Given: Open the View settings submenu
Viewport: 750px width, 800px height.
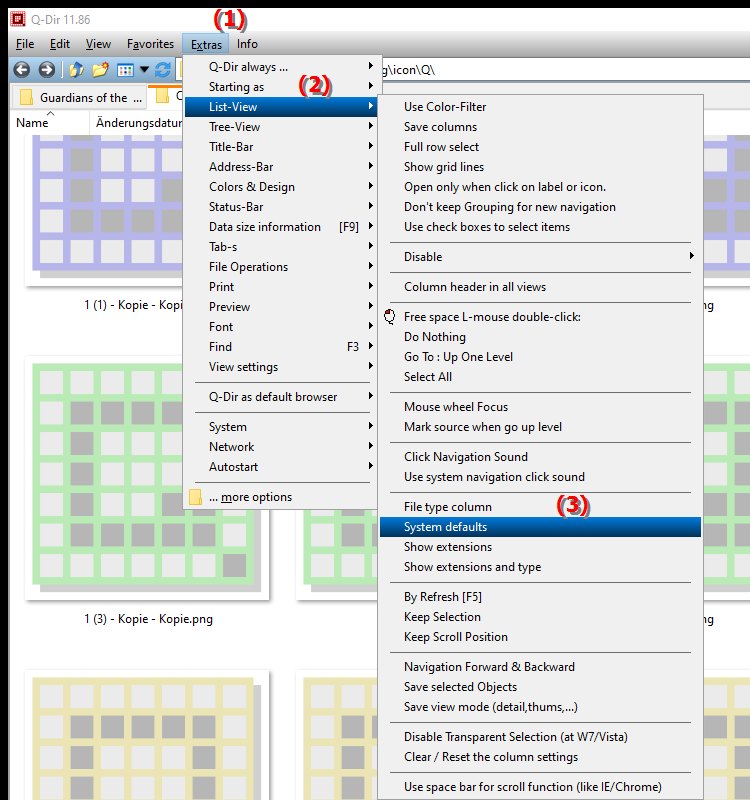Looking at the screenshot, I should click(x=280, y=367).
